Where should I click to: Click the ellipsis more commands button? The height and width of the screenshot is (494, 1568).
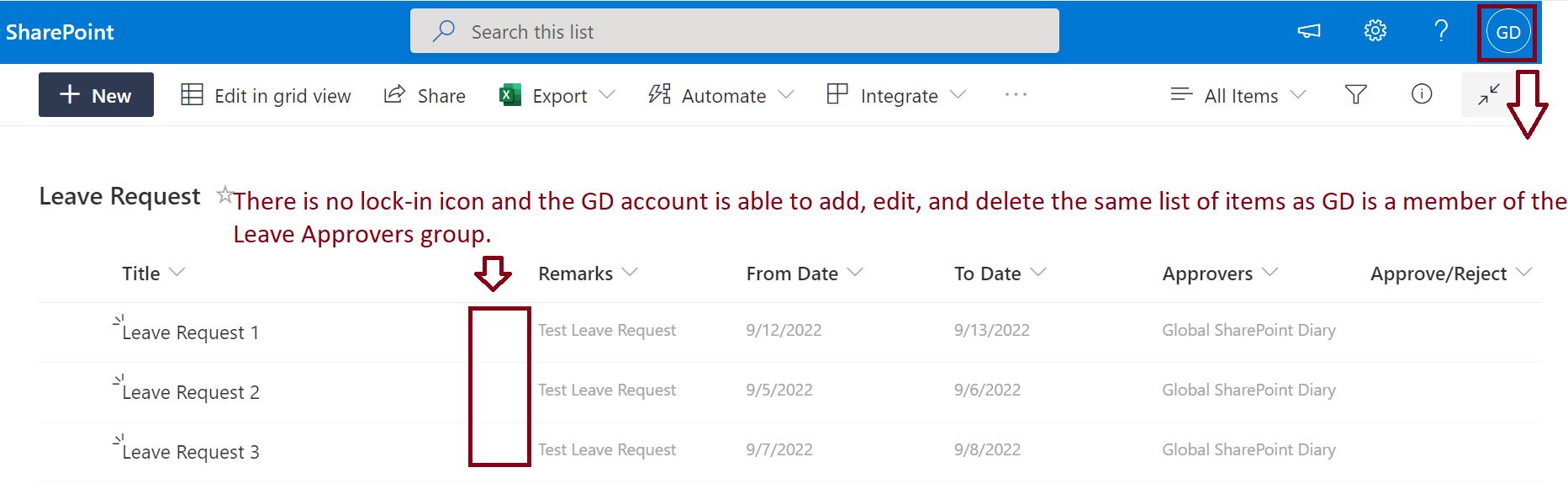pyautogui.click(x=1016, y=95)
